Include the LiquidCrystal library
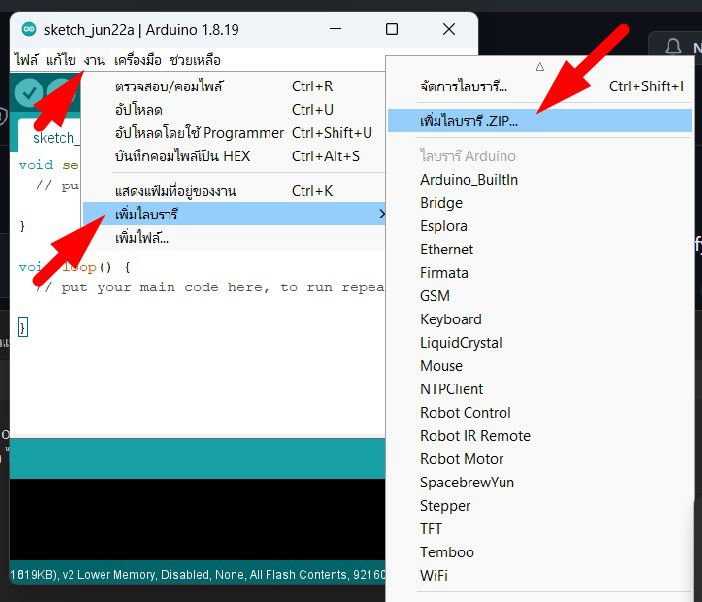Image resolution: width=702 pixels, height=602 pixels. [x=461, y=343]
